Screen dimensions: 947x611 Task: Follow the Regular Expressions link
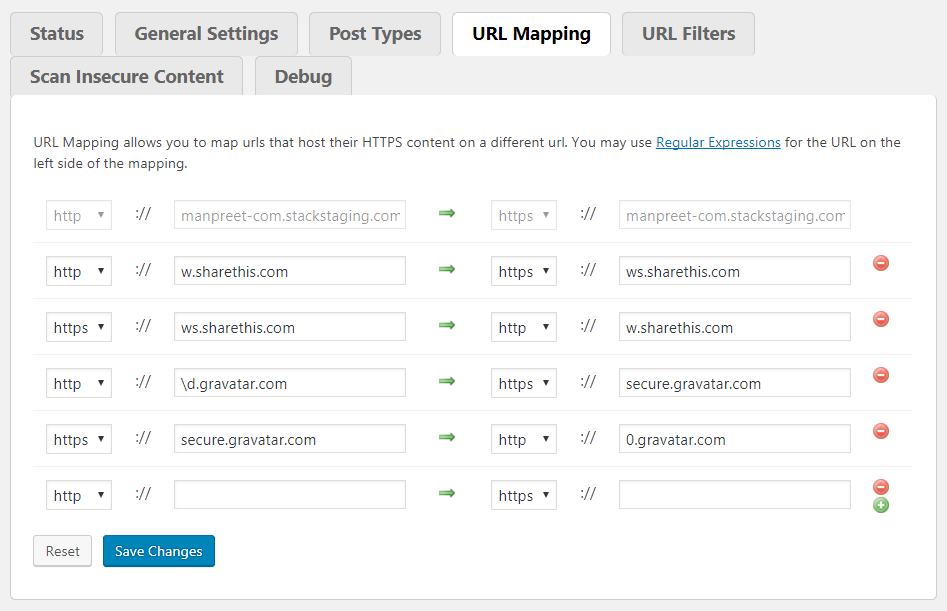pos(718,143)
